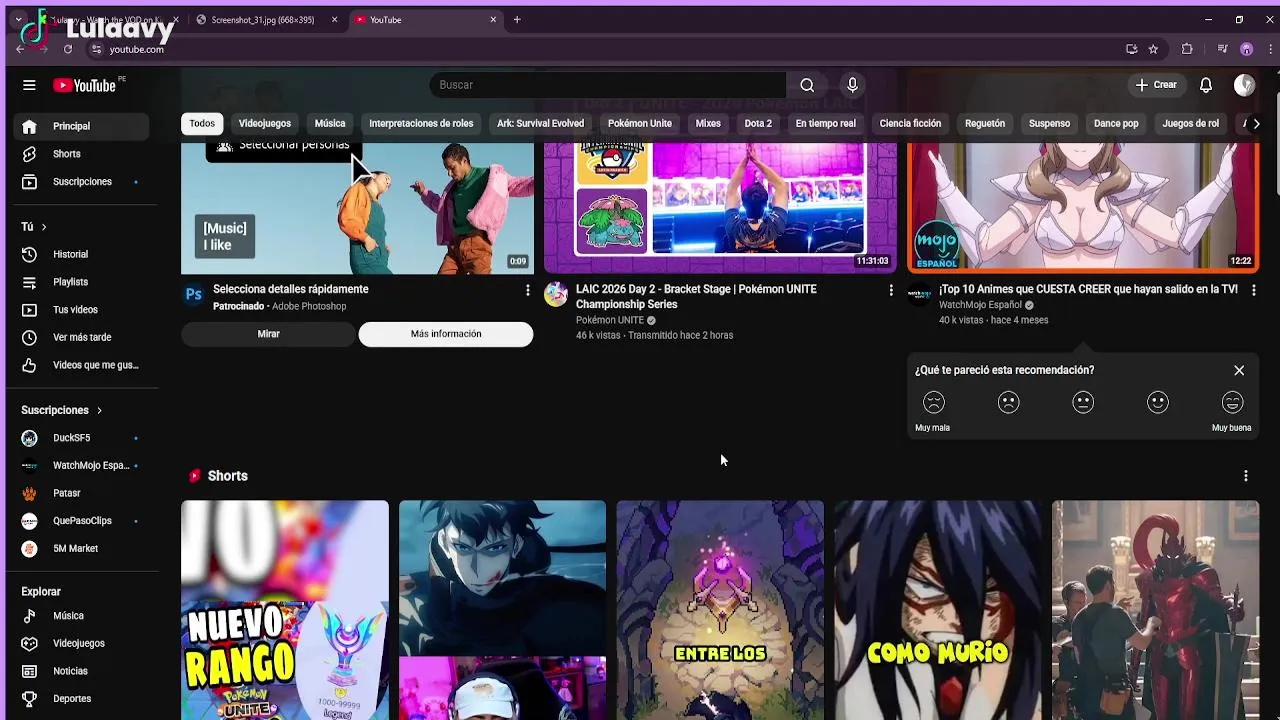Go to Suscripciones in sidebar
The height and width of the screenshot is (720, 1280).
coord(81,182)
